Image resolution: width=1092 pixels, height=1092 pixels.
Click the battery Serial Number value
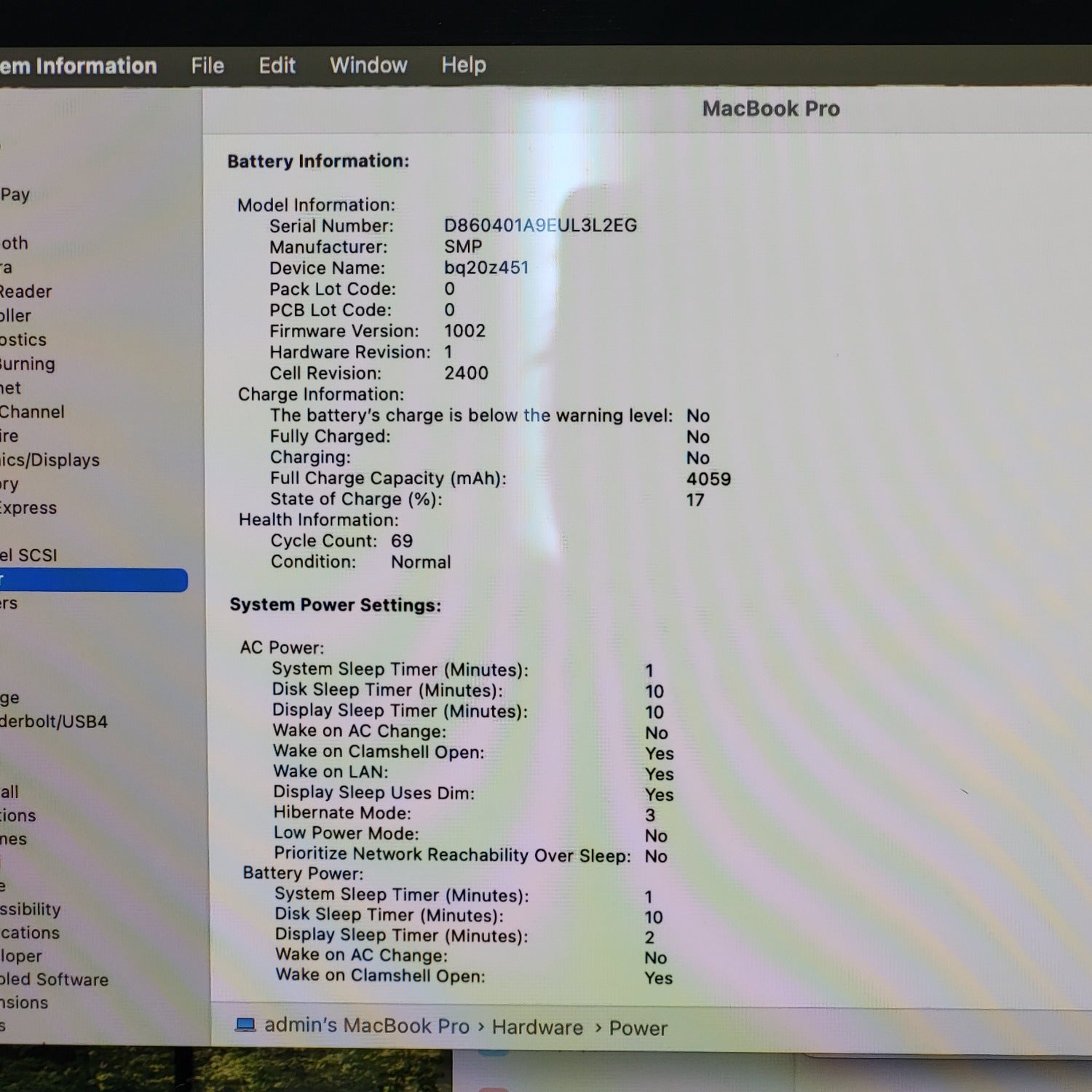pos(540,226)
